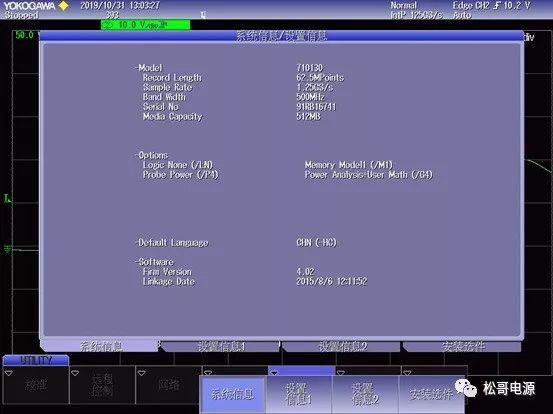This screenshot has width=553, height=414.
Task: Switch to the 设置信息1 tab in the dialog
Action: pos(221,346)
